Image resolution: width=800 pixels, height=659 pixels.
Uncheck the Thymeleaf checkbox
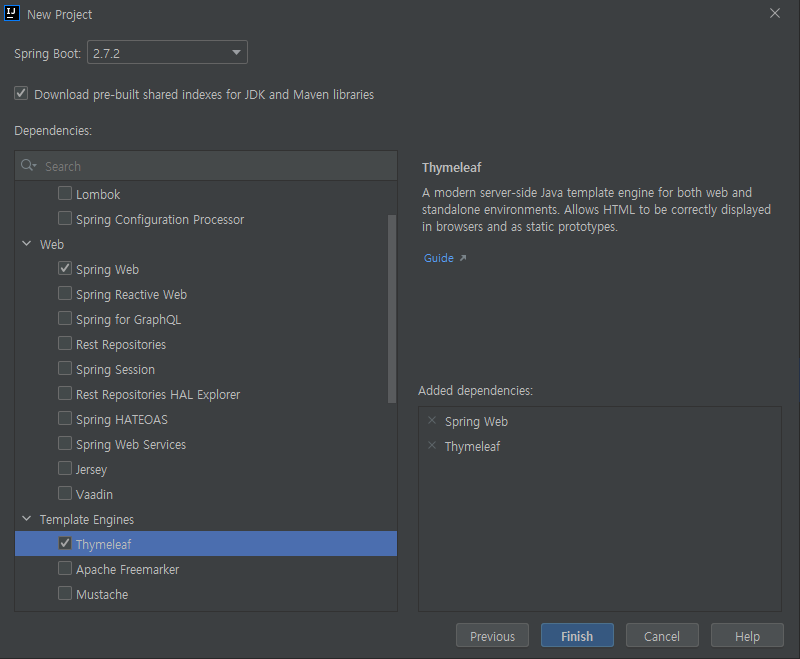coord(65,543)
